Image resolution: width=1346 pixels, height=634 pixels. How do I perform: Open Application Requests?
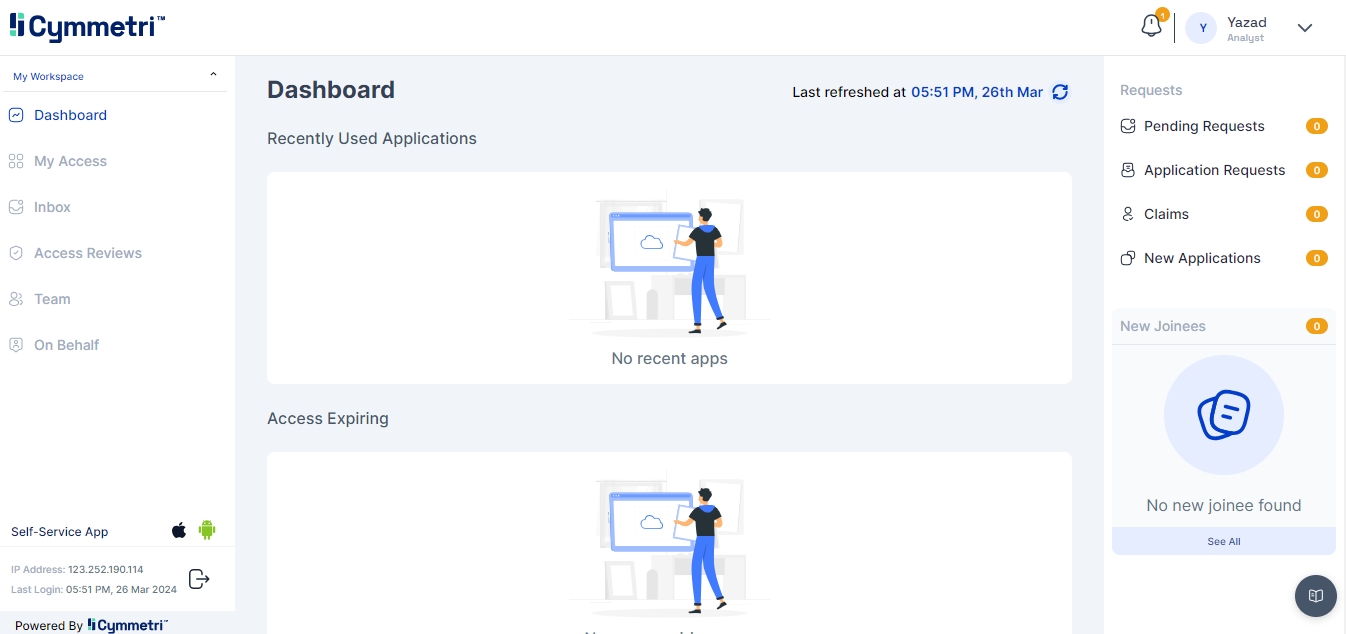click(1214, 170)
